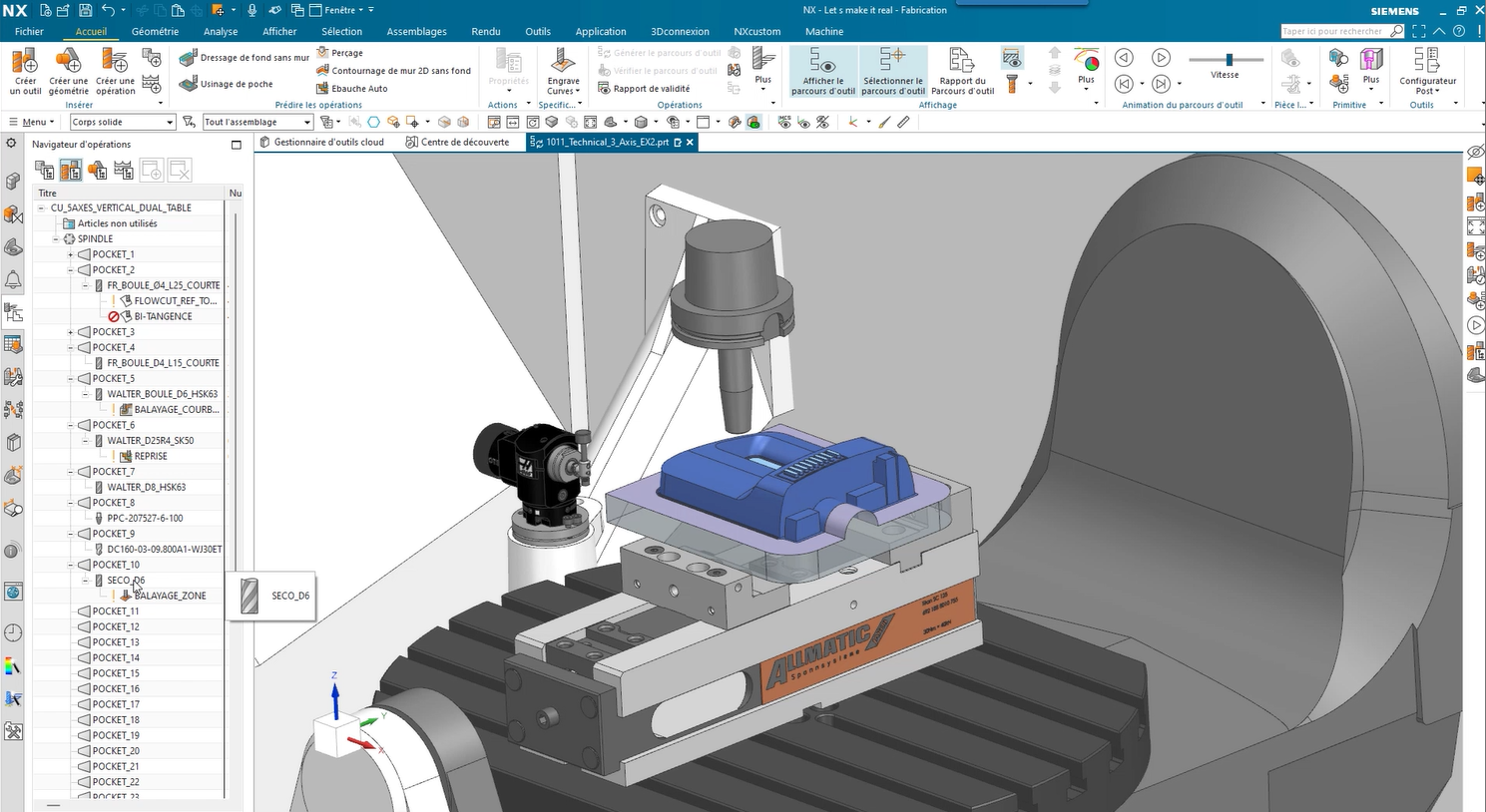Click Créer une géométrie in the ribbon

click(x=68, y=72)
